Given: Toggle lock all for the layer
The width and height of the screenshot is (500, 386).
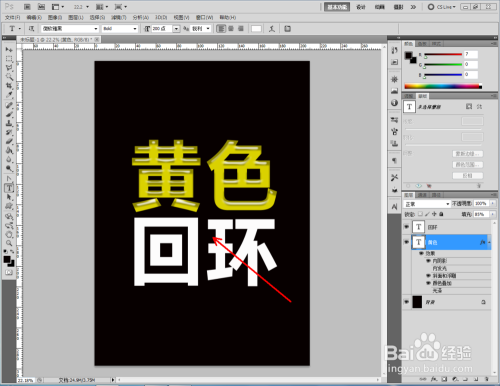Looking at the screenshot, I should (441, 214).
